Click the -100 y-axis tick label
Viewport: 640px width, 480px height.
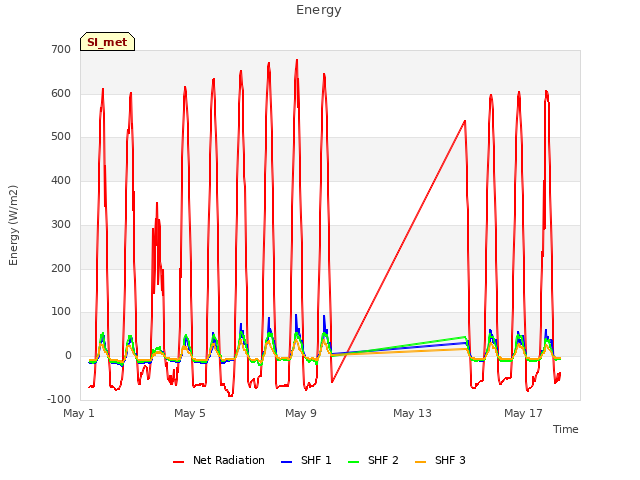click(x=59, y=399)
